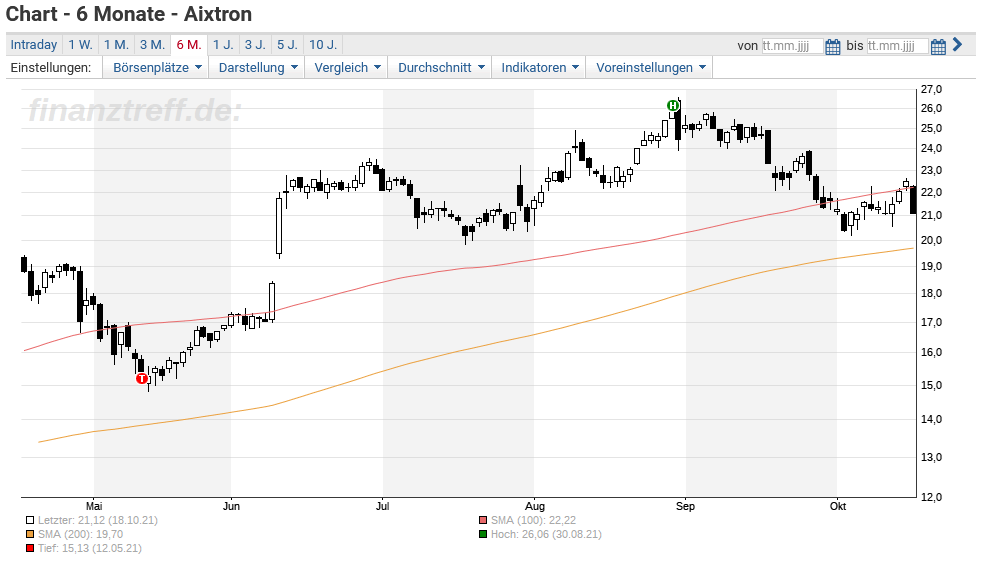984x565 pixels.
Task: Open the Indikatoren dropdown
Action: [540, 67]
